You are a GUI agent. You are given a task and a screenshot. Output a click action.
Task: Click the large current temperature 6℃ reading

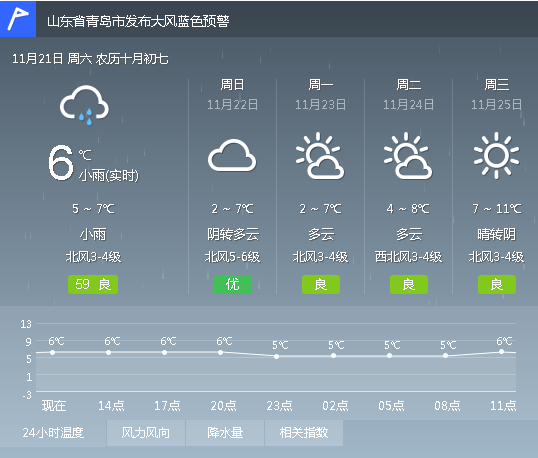[x=70, y=163]
